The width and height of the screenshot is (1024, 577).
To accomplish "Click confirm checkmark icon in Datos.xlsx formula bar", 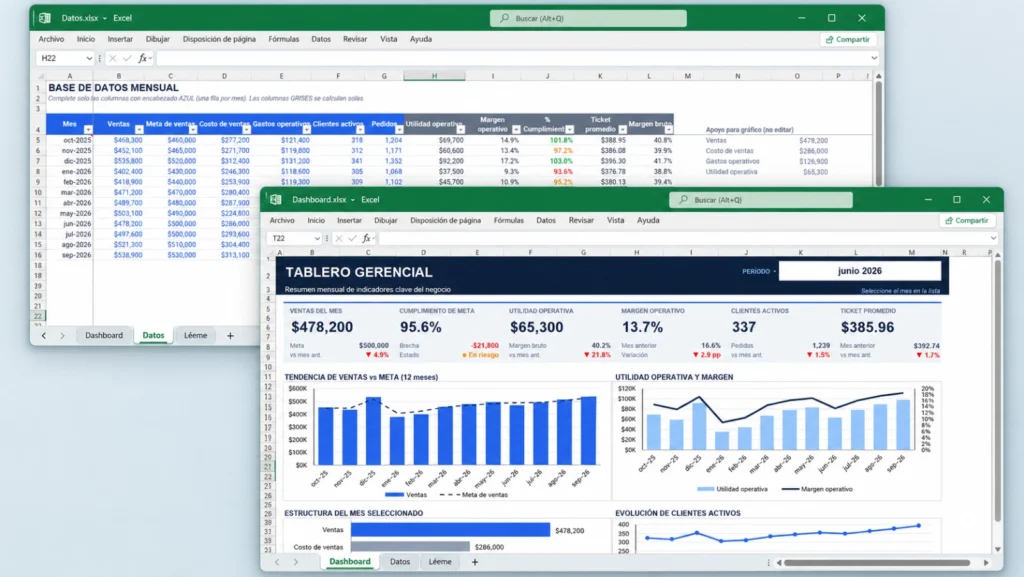I will (x=127, y=58).
